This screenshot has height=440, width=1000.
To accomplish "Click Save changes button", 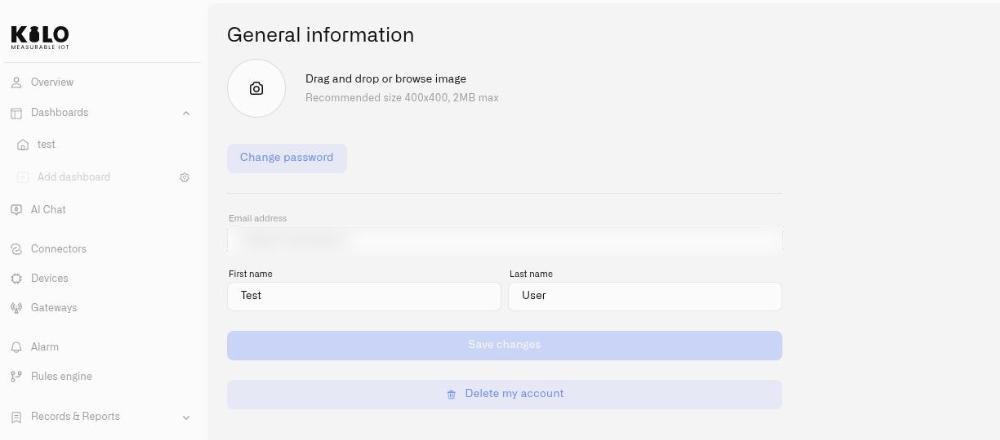I will [x=504, y=345].
